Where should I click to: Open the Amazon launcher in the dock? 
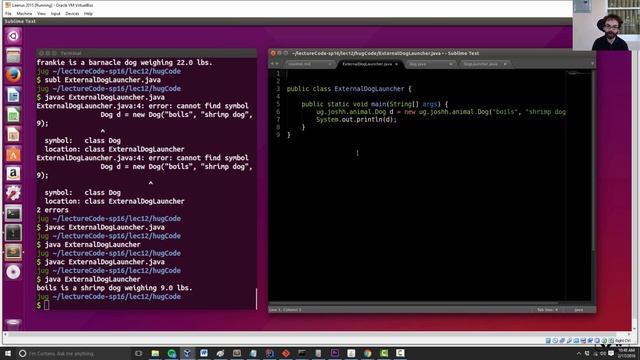(13, 173)
